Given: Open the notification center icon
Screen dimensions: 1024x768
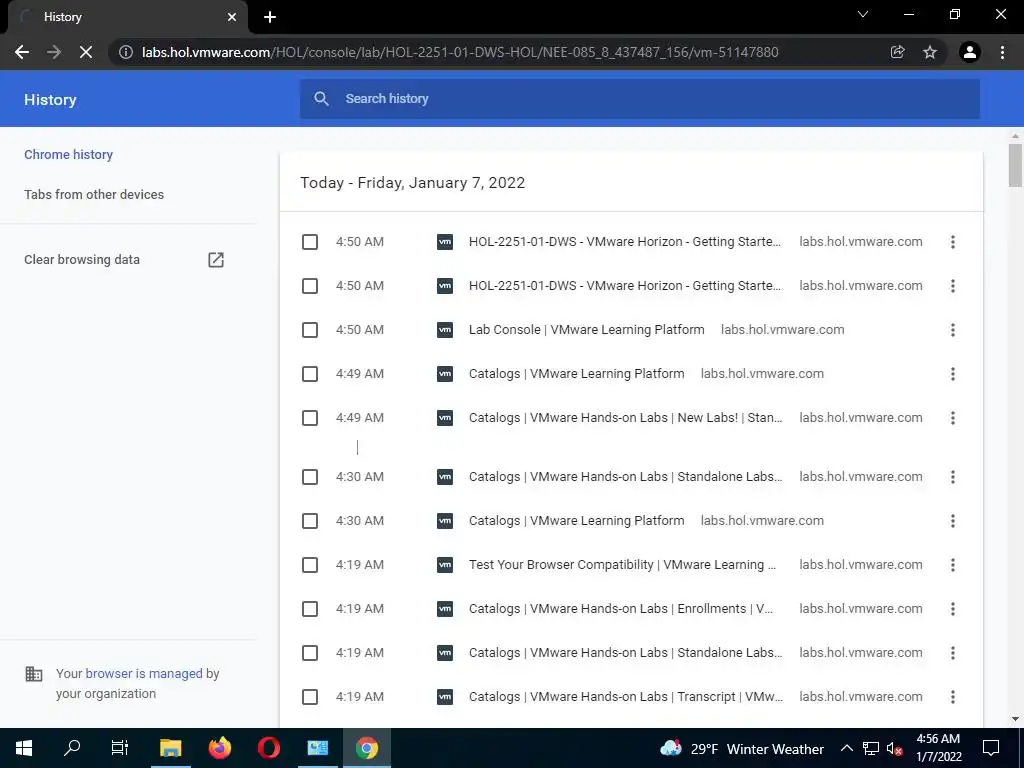Looking at the screenshot, I should point(991,748).
